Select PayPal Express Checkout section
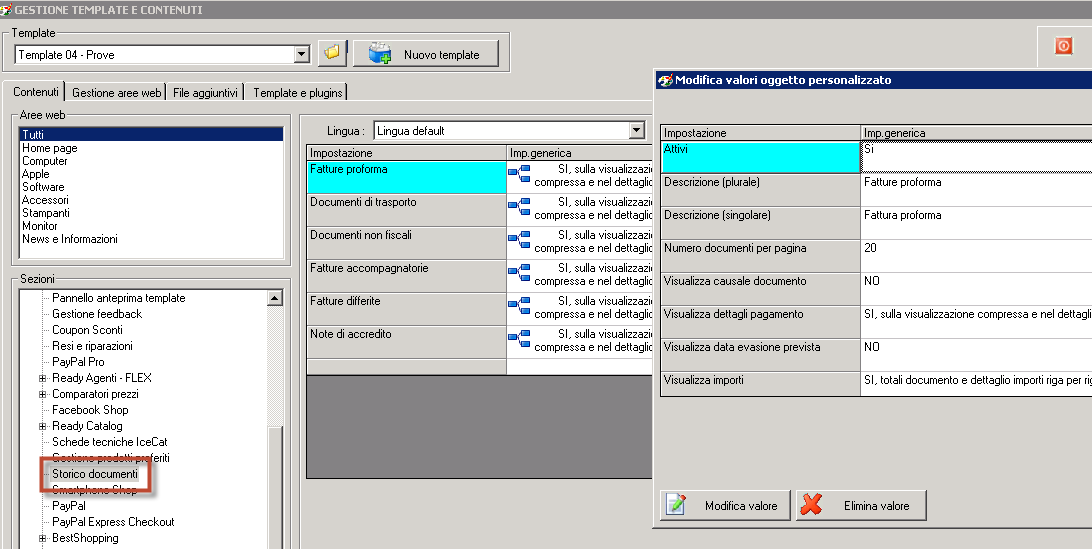 coord(113,523)
